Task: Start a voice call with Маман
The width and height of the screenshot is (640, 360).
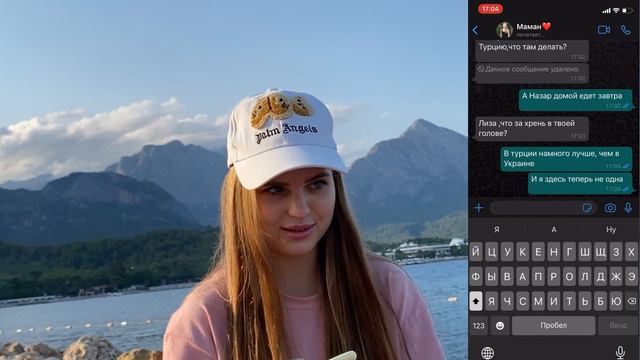Action: coord(626,30)
